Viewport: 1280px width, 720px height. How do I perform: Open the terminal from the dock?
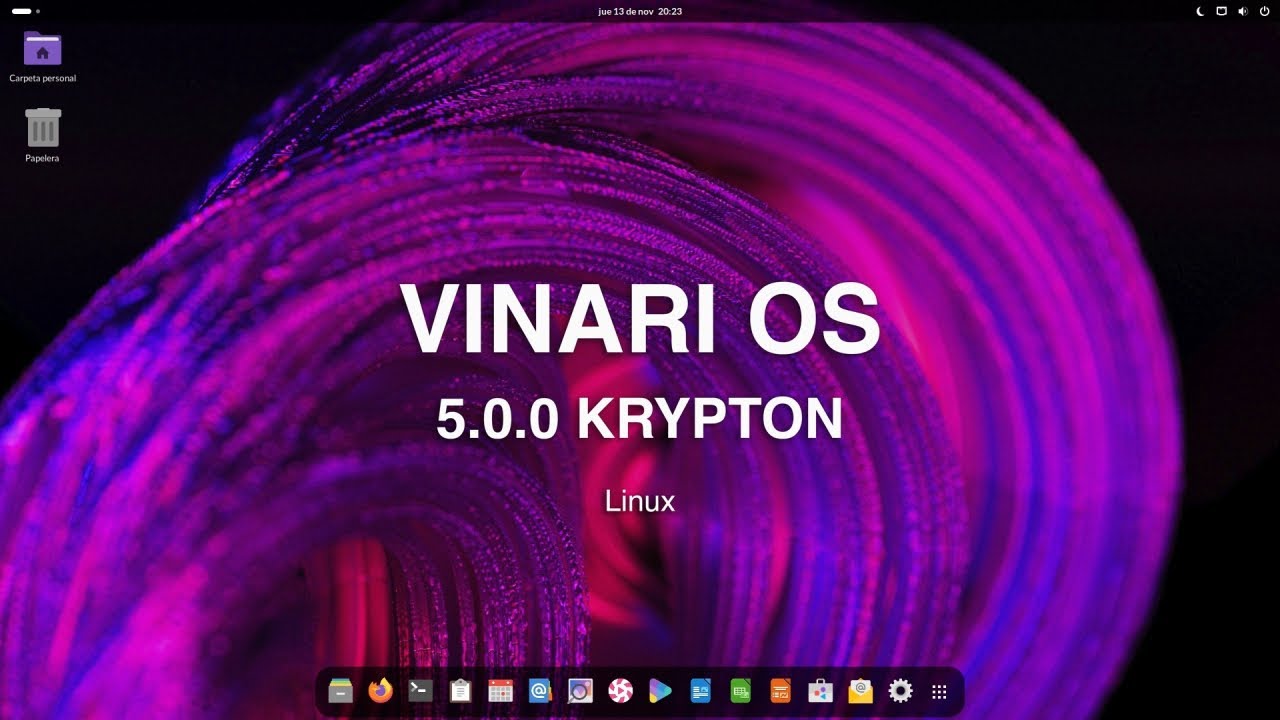point(421,691)
